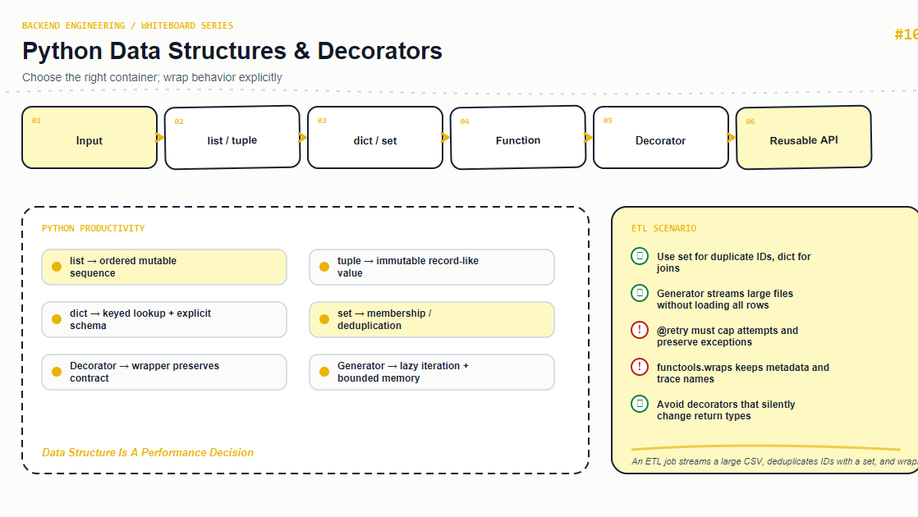Click the text 'Generator streams large files without loading all rows'
The image size is (918, 517).
725,299
